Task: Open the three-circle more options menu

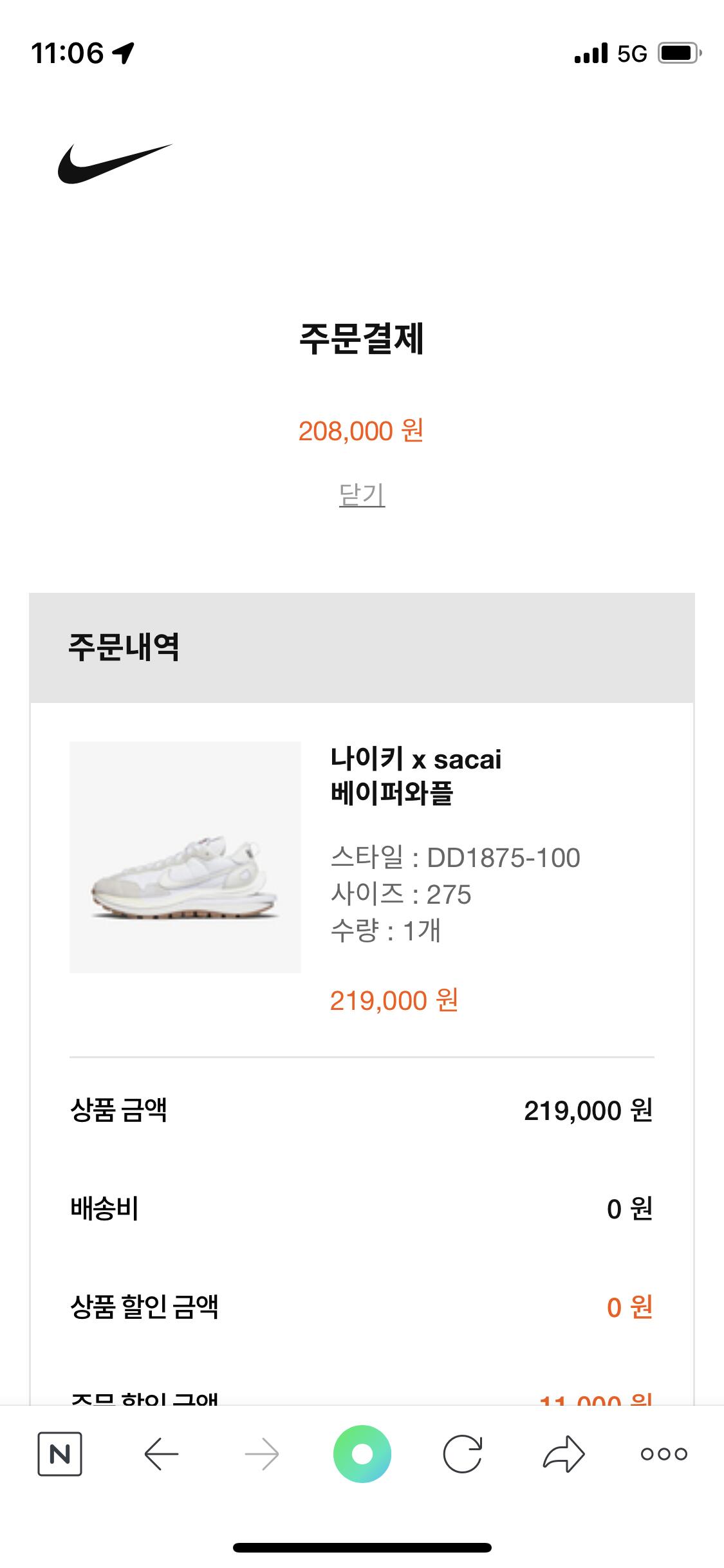Action: pos(664,1453)
